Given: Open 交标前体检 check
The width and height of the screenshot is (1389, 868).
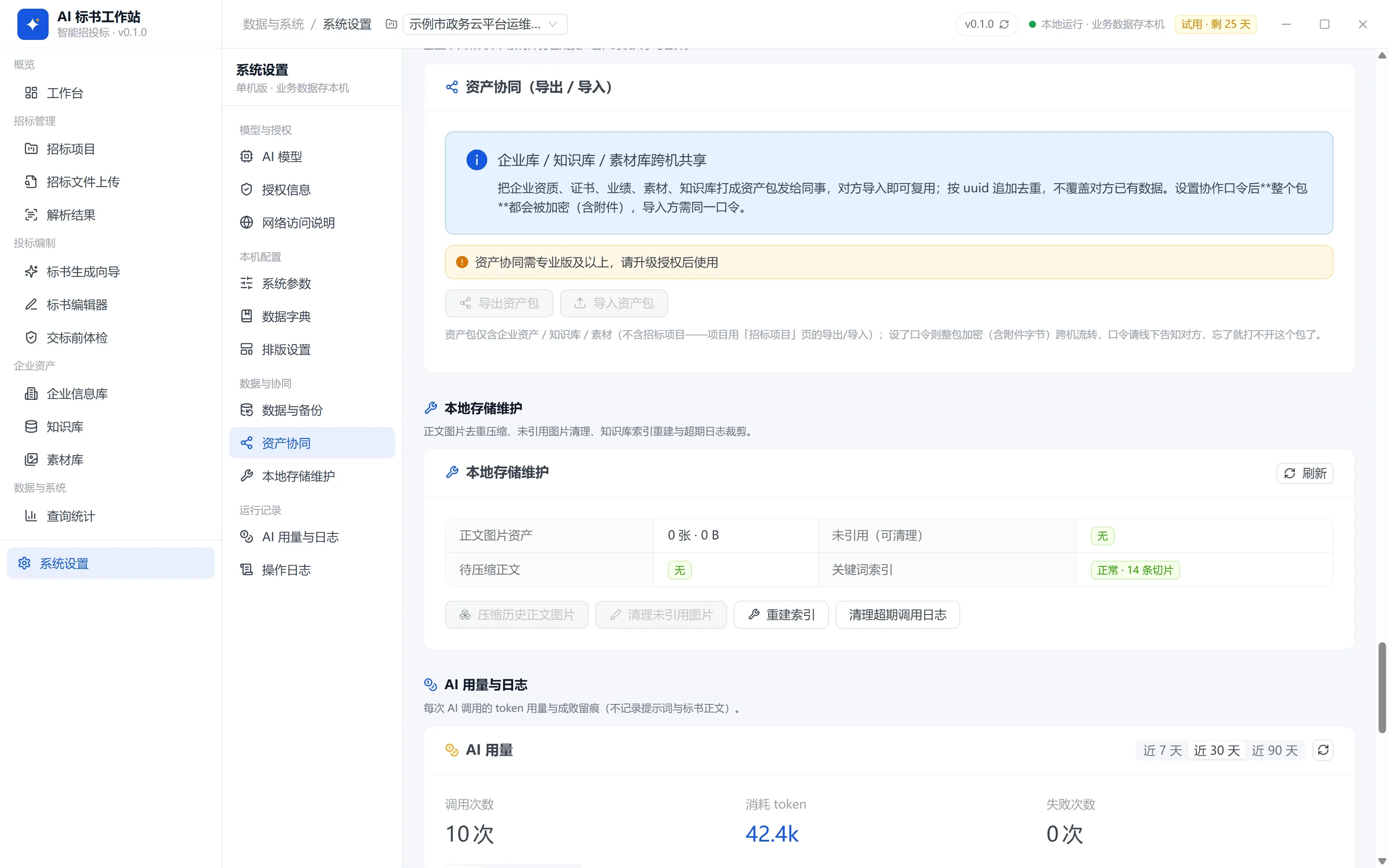Looking at the screenshot, I should (111, 338).
